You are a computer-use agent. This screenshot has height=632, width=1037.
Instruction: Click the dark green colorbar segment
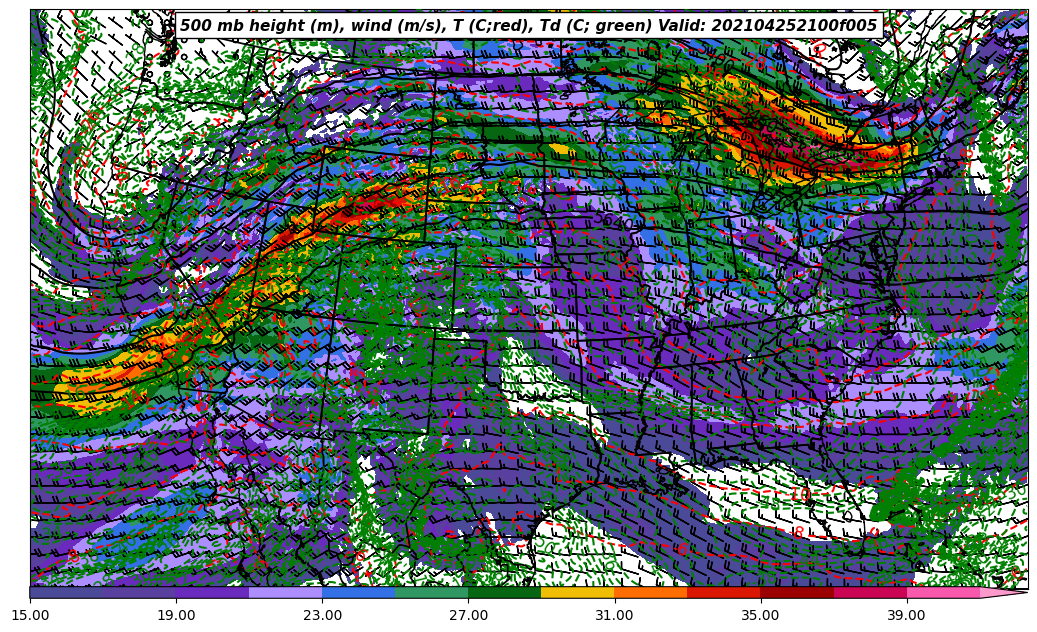(x=504, y=592)
